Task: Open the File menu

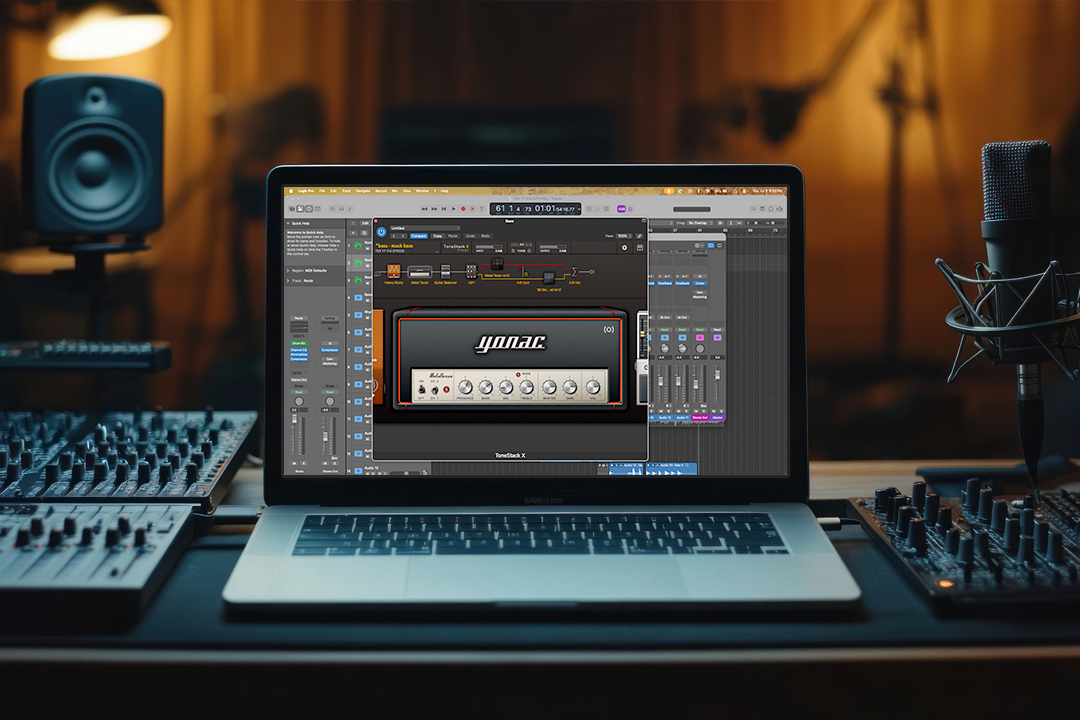Action: click(x=322, y=191)
